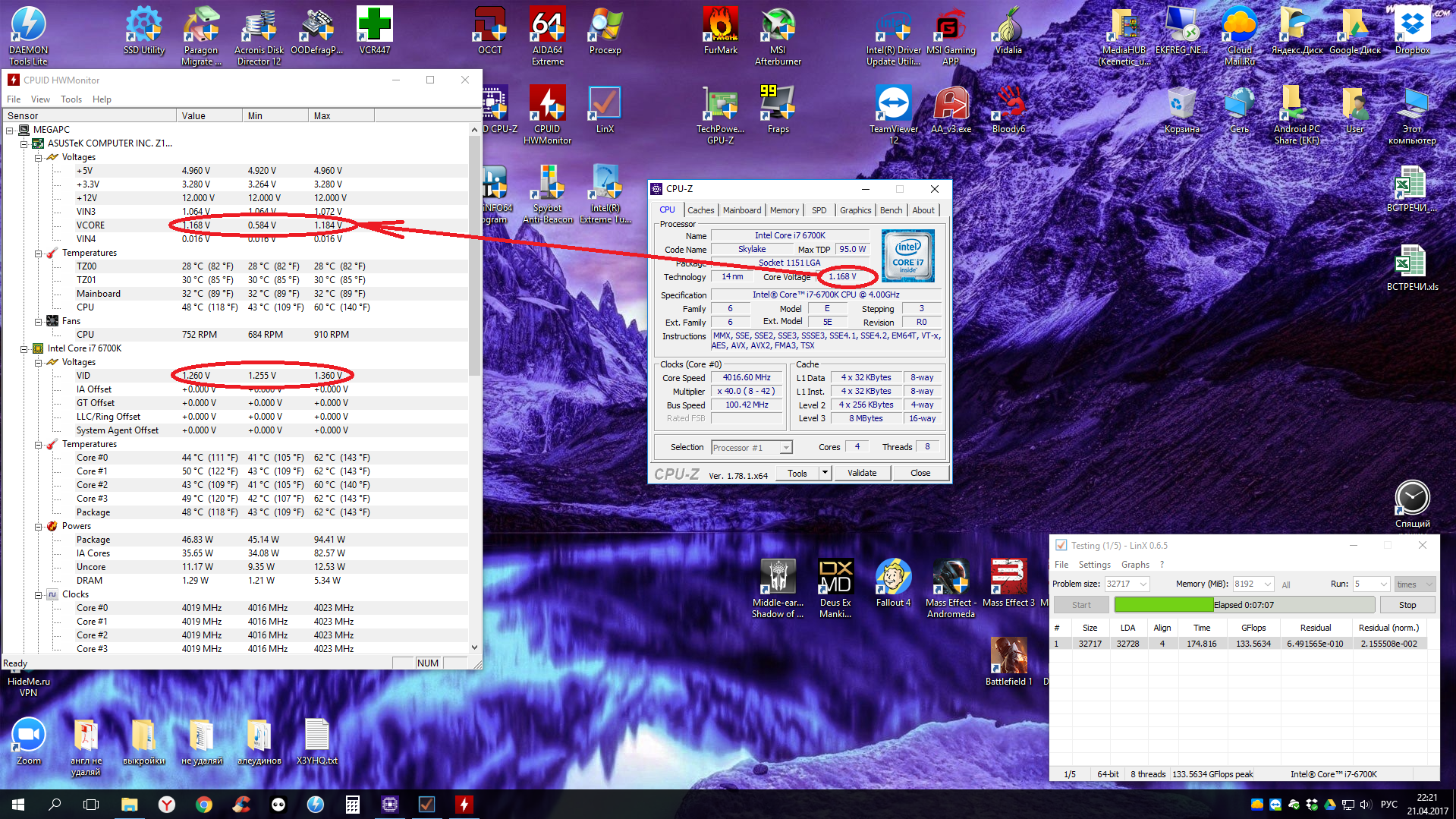Image resolution: width=1456 pixels, height=819 pixels.
Task: Open View menu in HWMonitor
Action: [40, 99]
